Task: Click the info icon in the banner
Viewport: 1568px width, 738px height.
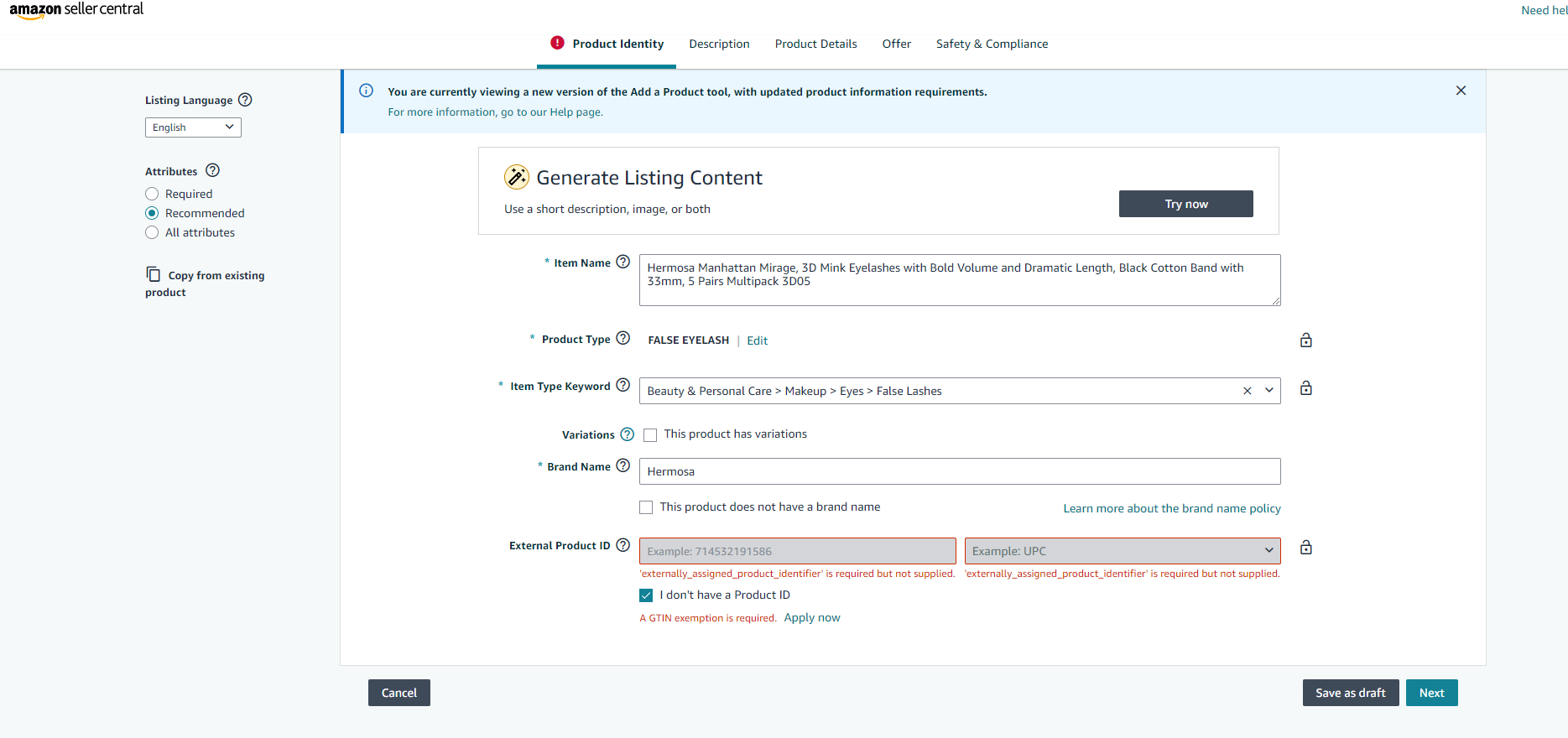Action: [367, 91]
